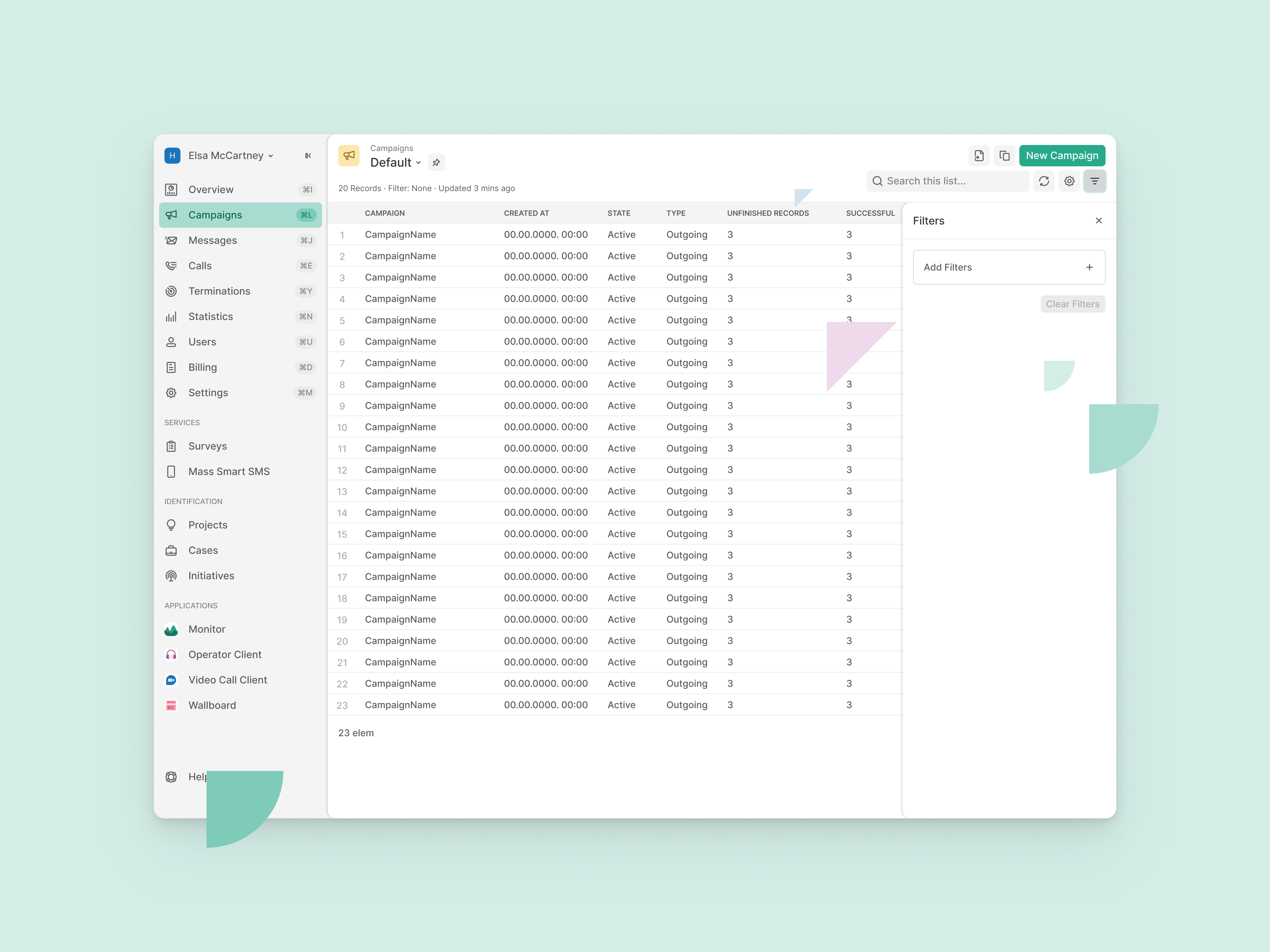Image resolution: width=1270 pixels, height=952 pixels.
Task: Open the Monitor application icon
Action: coord(171,630)
